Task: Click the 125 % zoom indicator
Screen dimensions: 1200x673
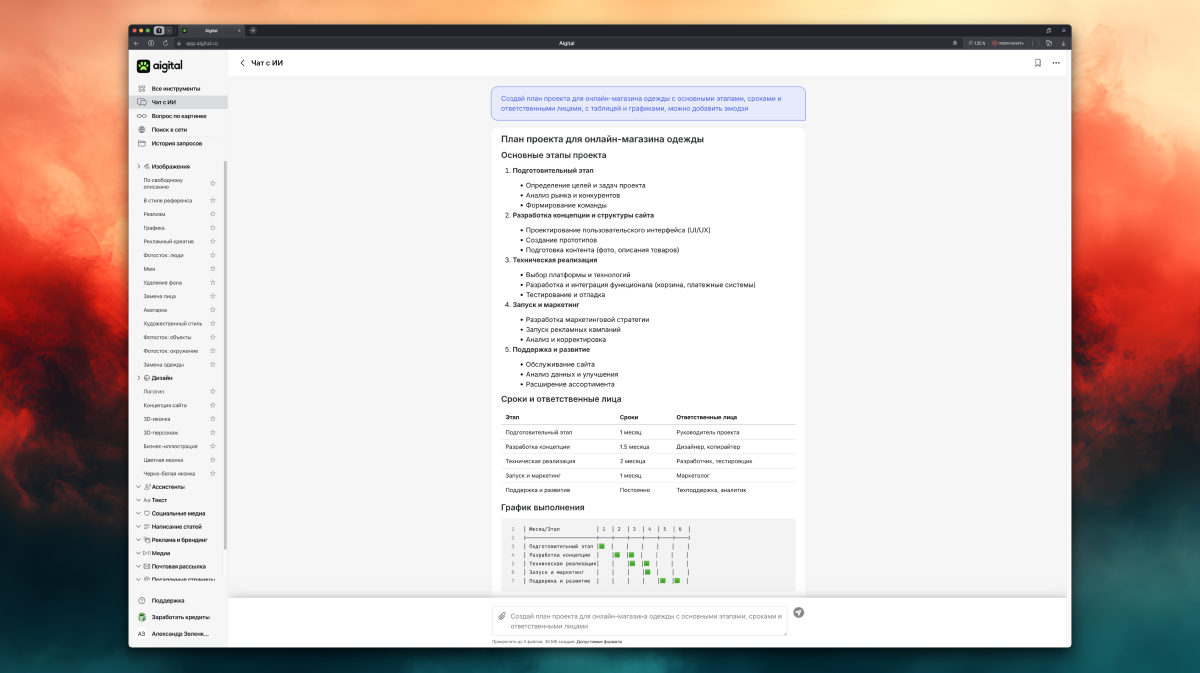Action: click(x=976, y=43)
